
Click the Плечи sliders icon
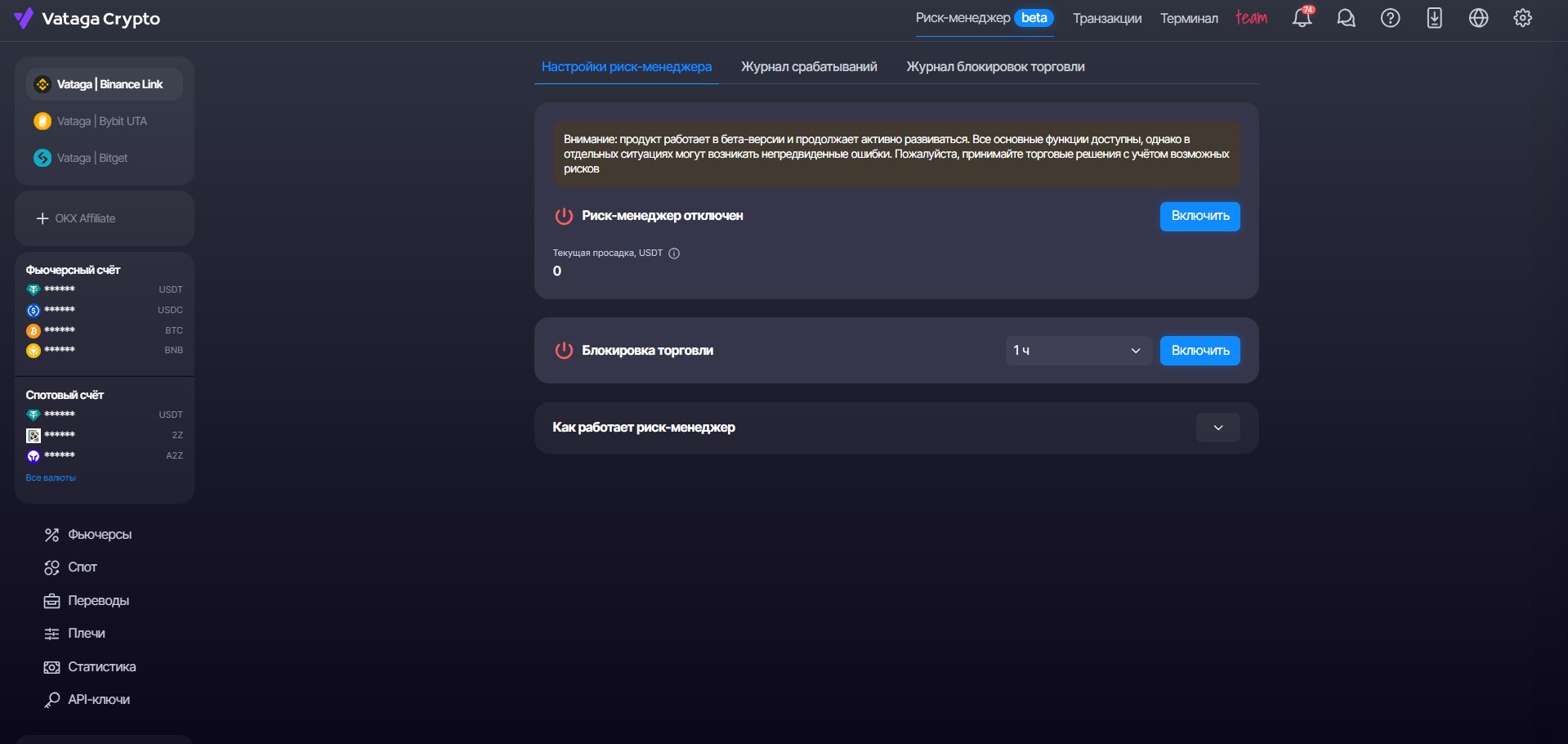click(51, 634)
